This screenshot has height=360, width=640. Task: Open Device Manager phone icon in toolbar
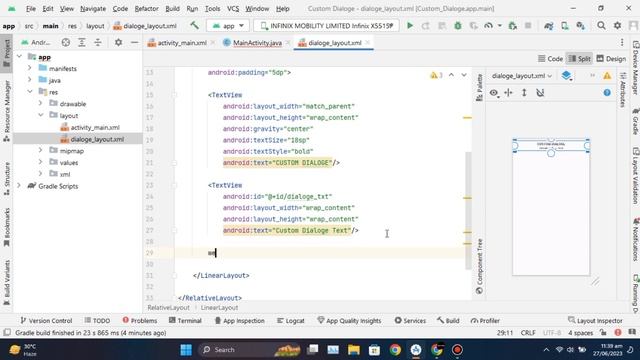coord(564,25)
